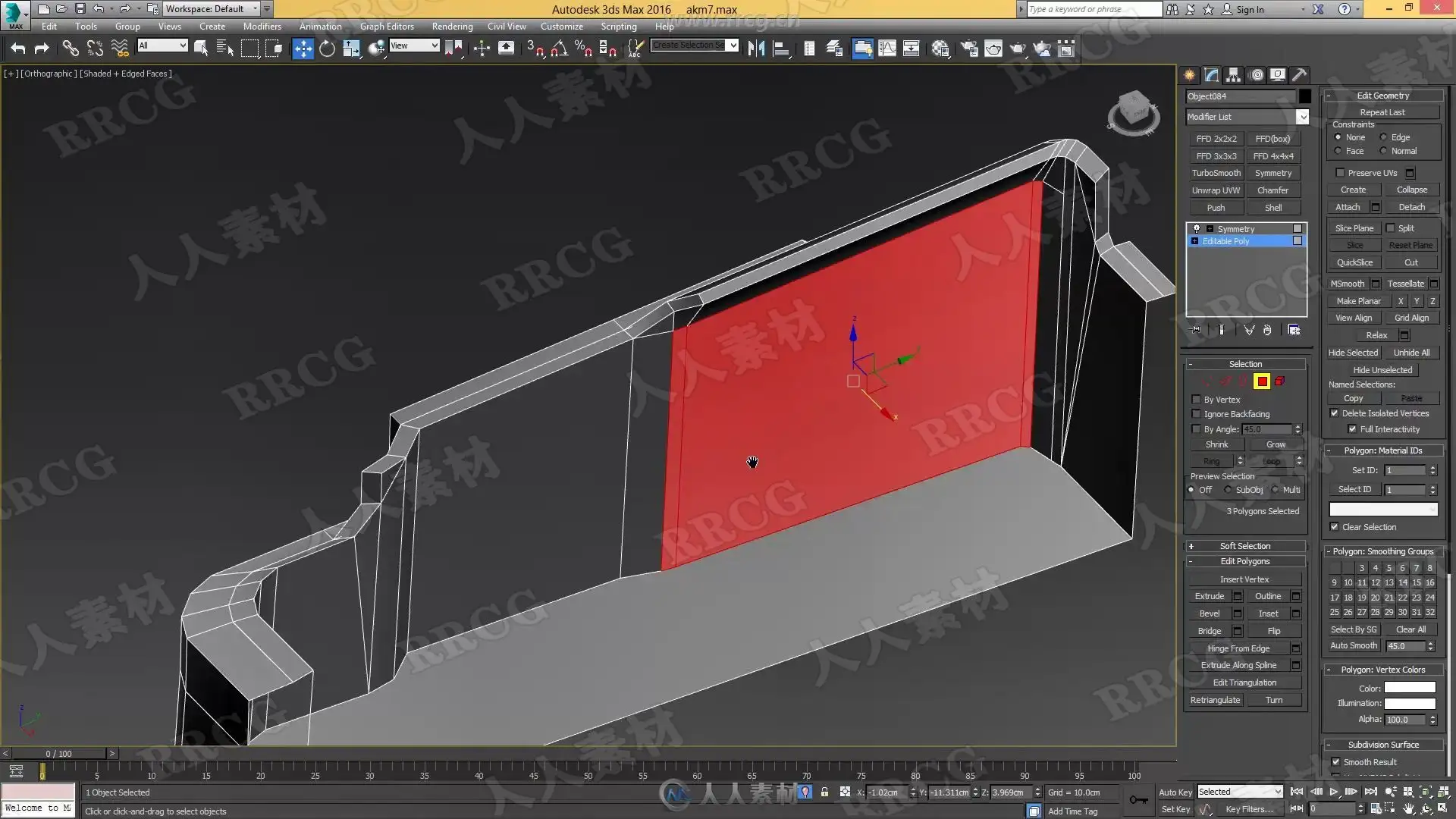Click the vertex Color white swatch
The height and width of the screenshot is (819, 1456).
tap(1410, 688)
